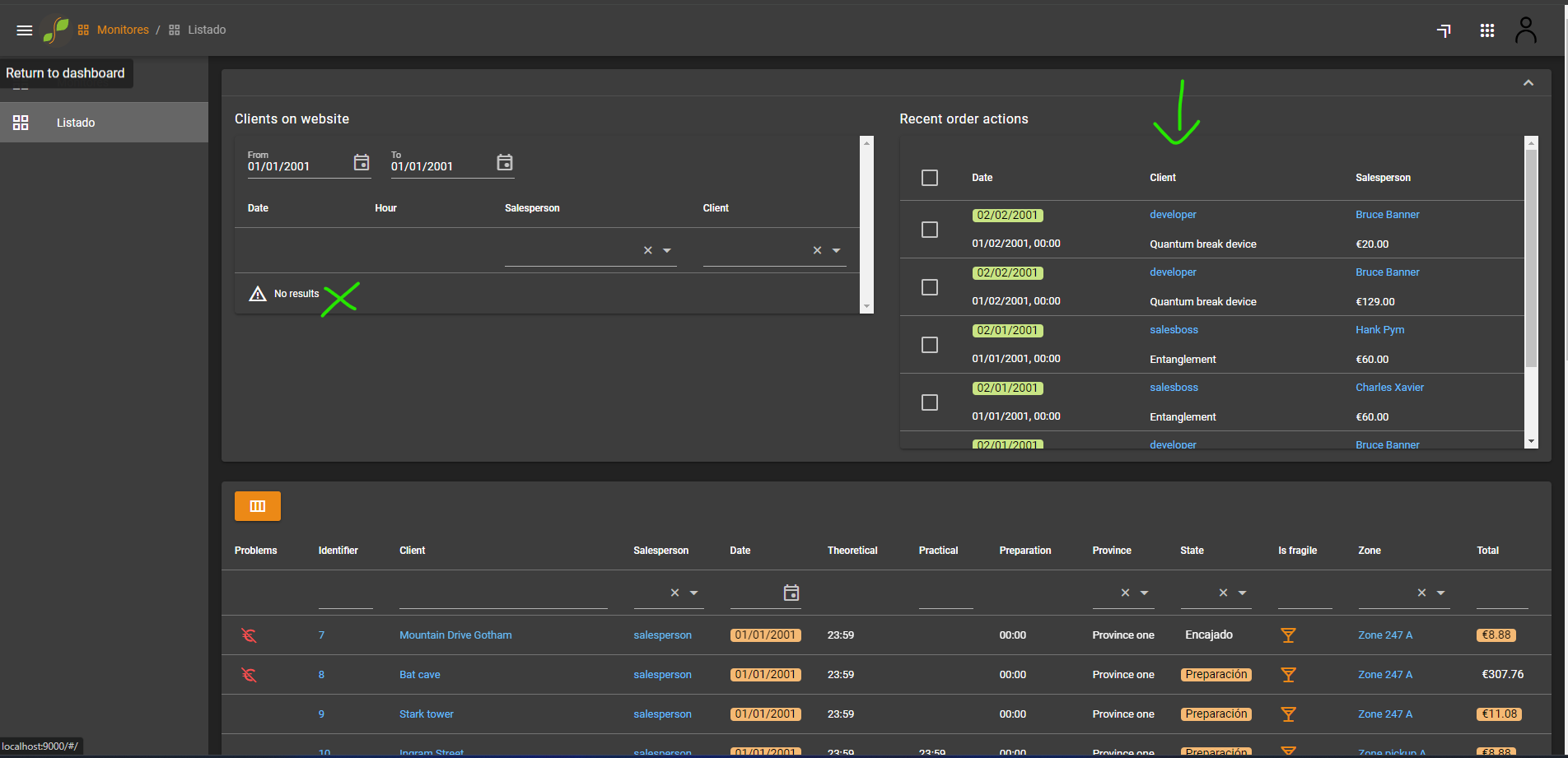Expand the State filter dropdown
Viewport: 1568px width, 758px height.
[1243, 593]
